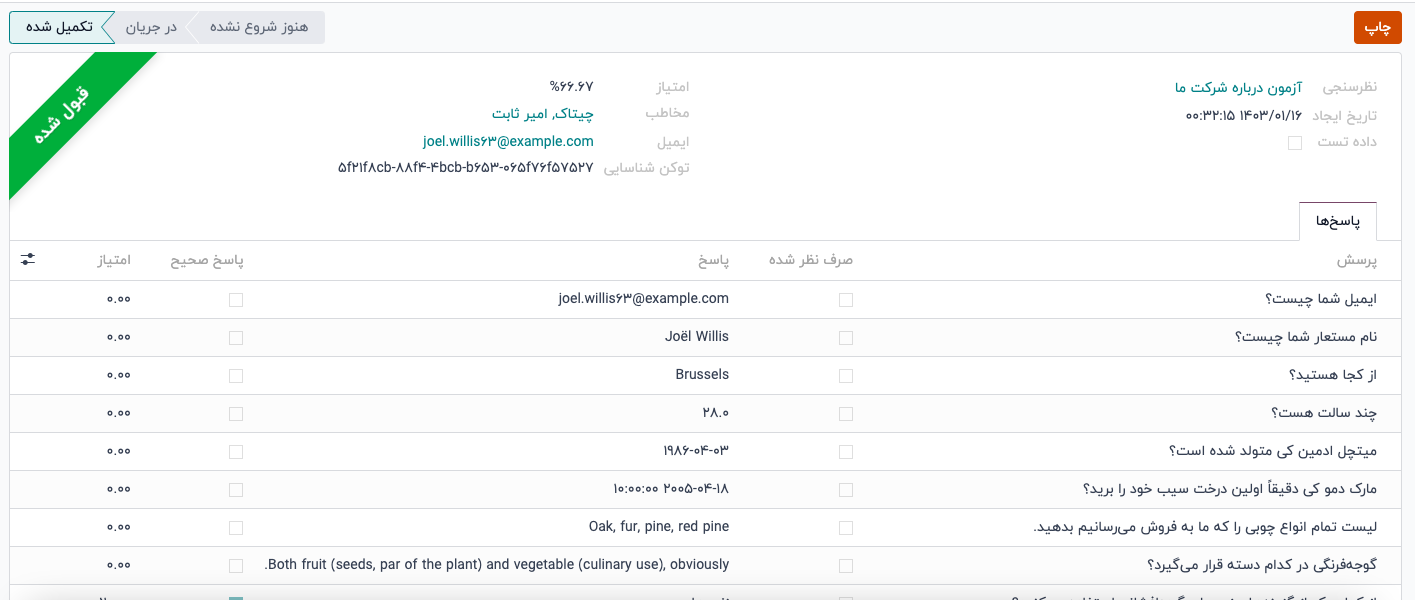
Task: Select the هنوز شروع نشده status stage
Action: point(258,27)
